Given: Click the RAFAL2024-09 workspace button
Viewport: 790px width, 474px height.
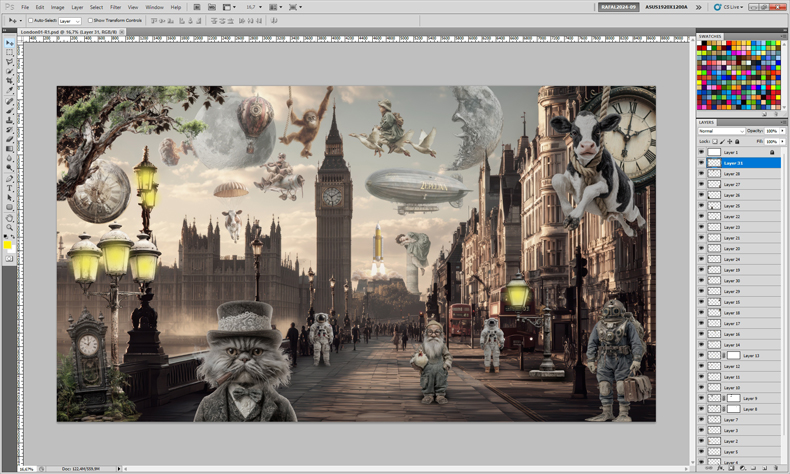Looking at the screenshot, I should tap(619, 7).
